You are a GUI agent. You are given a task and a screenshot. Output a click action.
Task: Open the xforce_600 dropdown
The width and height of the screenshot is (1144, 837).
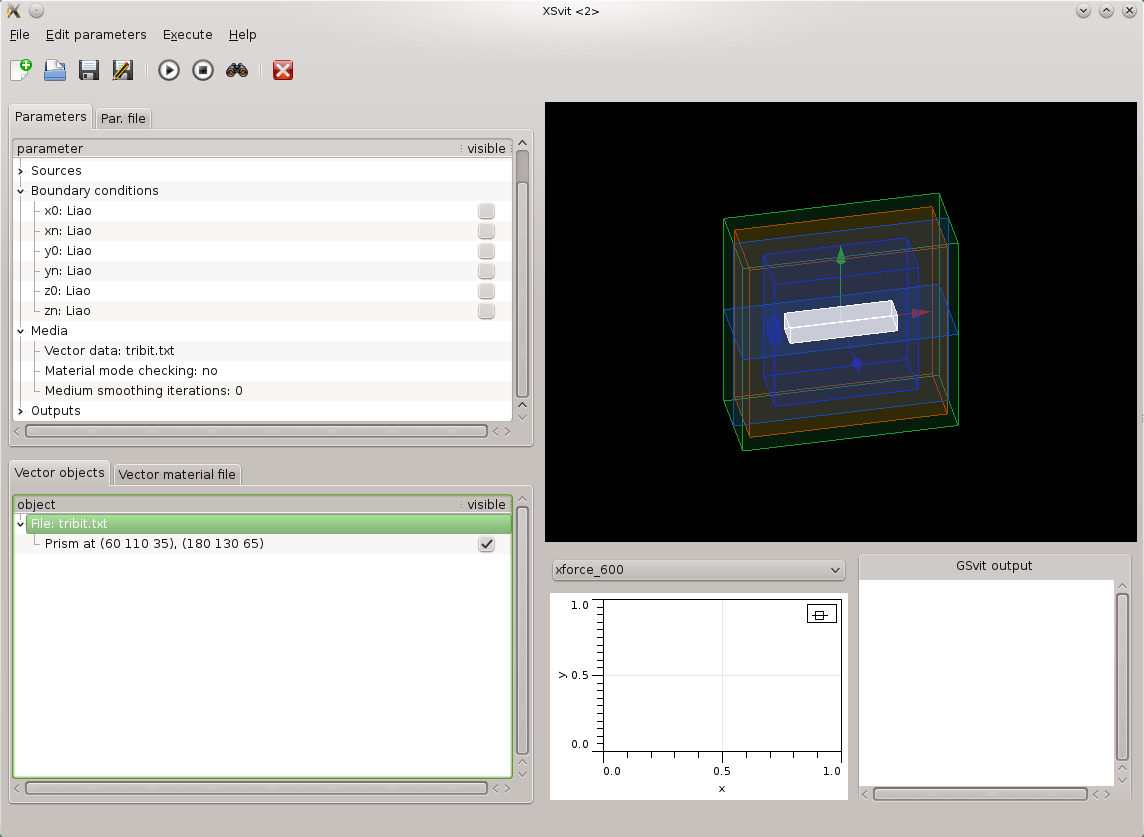[698, 570]
